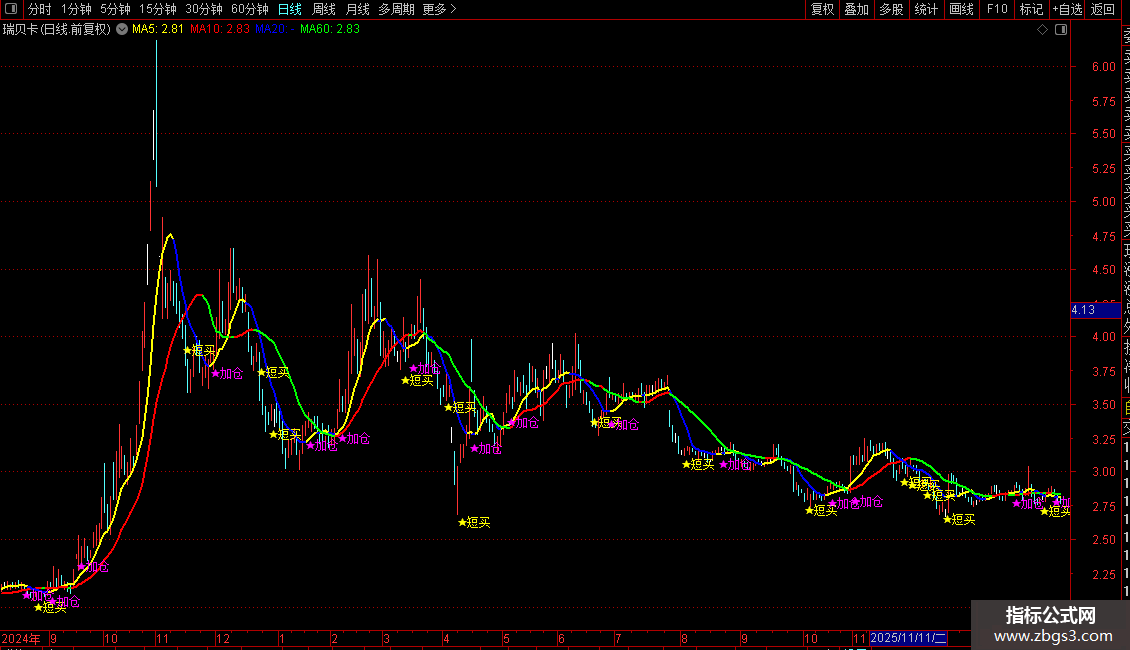Click the 2025/11/11 date marker on timeline
The width and height of the screenshot is (1130, 650).
[x=907, y=638]
